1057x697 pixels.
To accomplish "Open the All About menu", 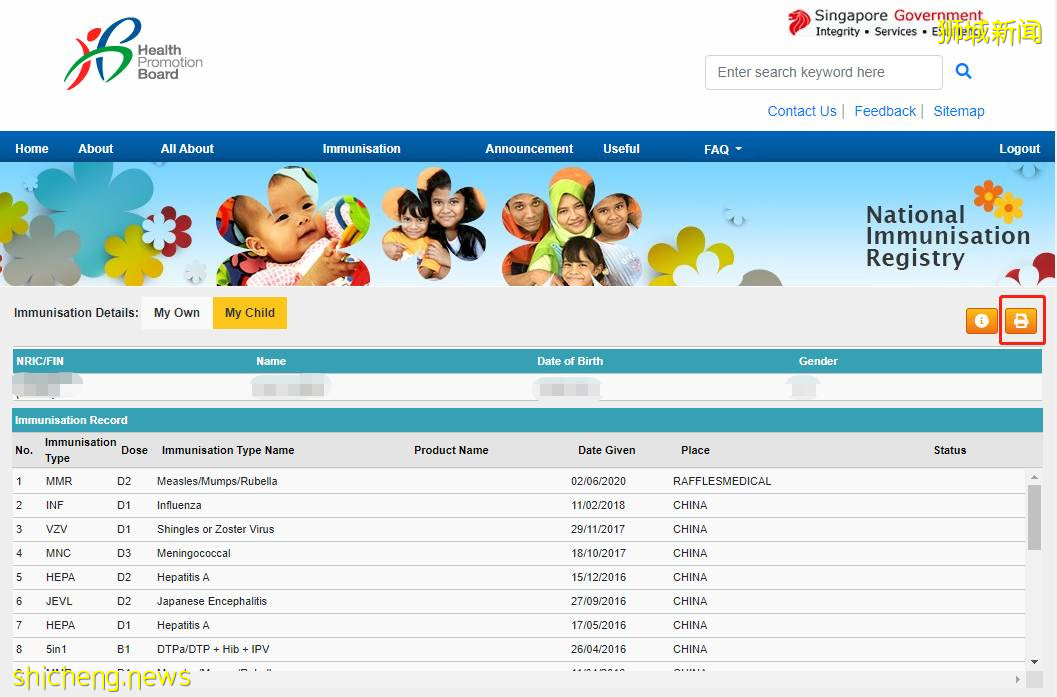I will pos(187,149).
